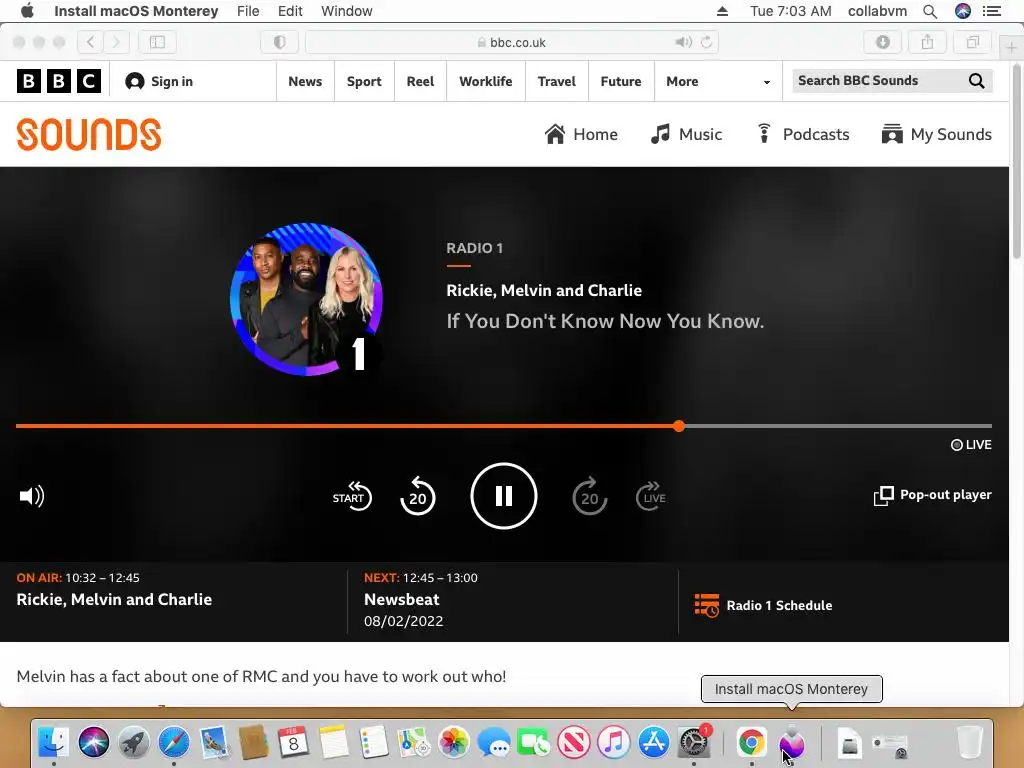The image size is (1024, 768).
Task: Click the Safari forward button
Action: click(116, 42)
